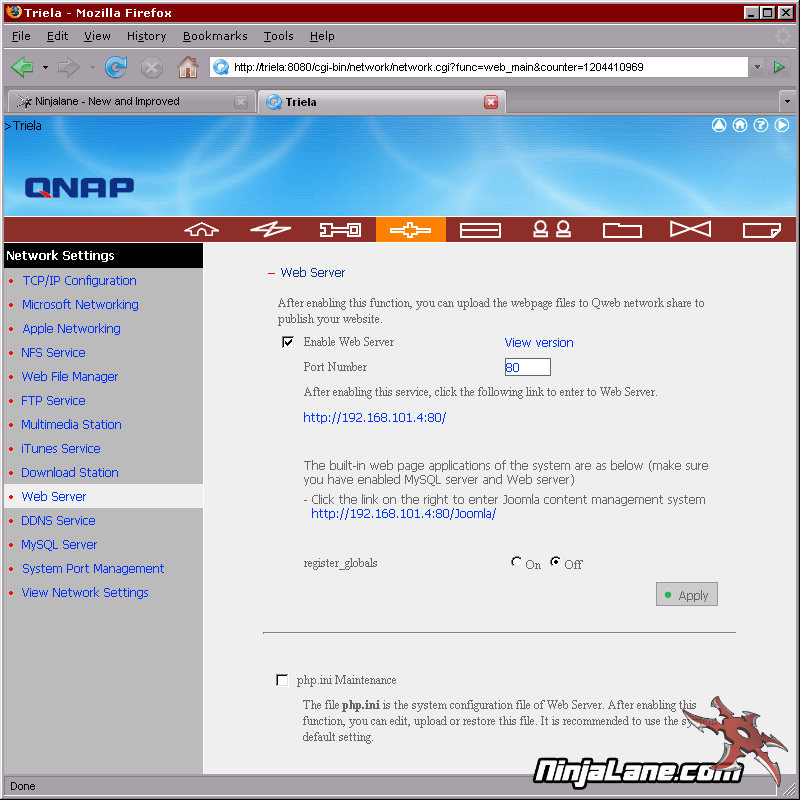Open Back button history dropdown arrow
Viewport: 800px width, 800px height.
pyautogui.click(x=45, y=67)
